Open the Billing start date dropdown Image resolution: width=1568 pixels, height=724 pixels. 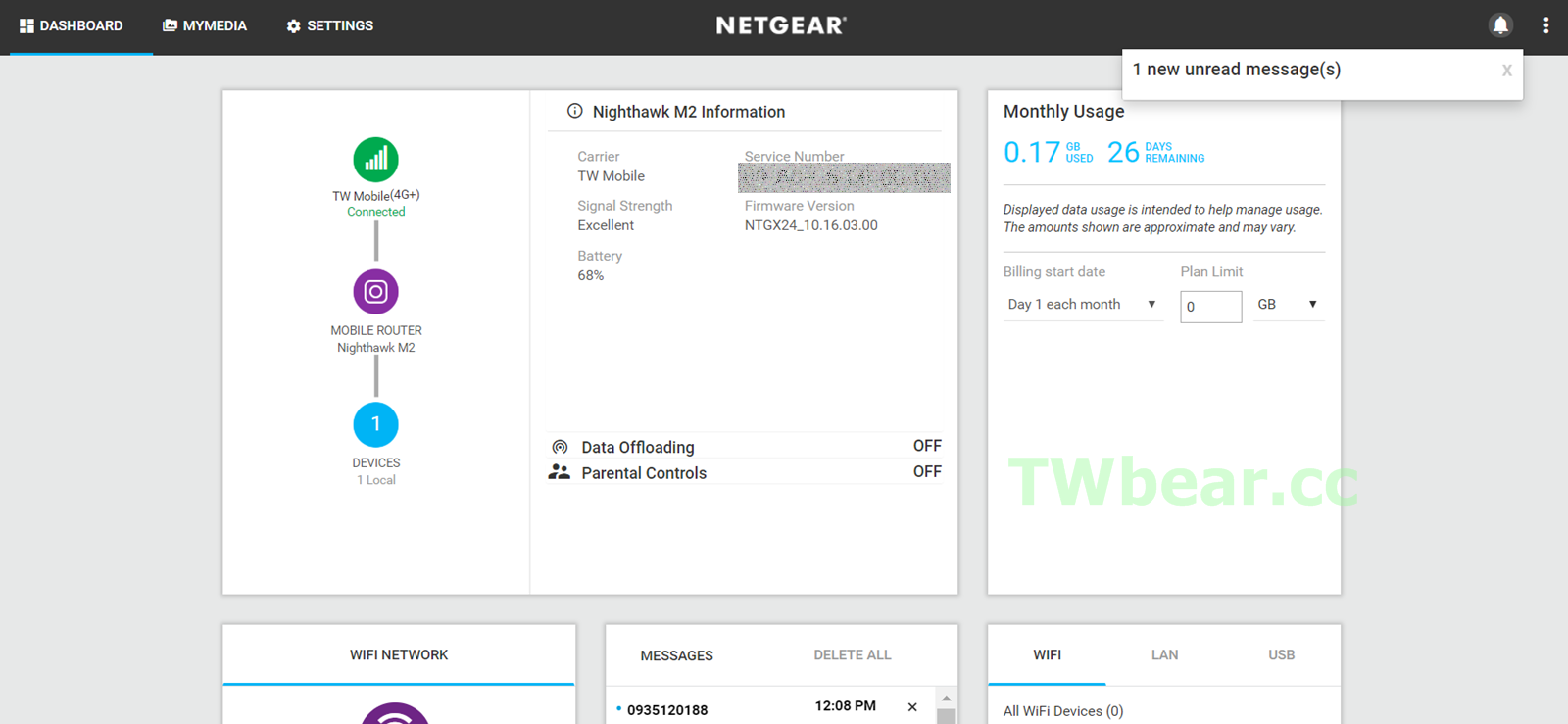1083,305
